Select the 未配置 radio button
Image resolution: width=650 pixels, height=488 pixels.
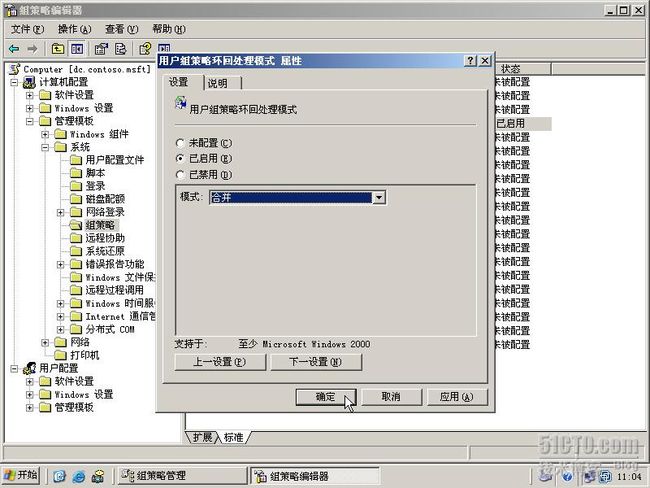[180, 143]
